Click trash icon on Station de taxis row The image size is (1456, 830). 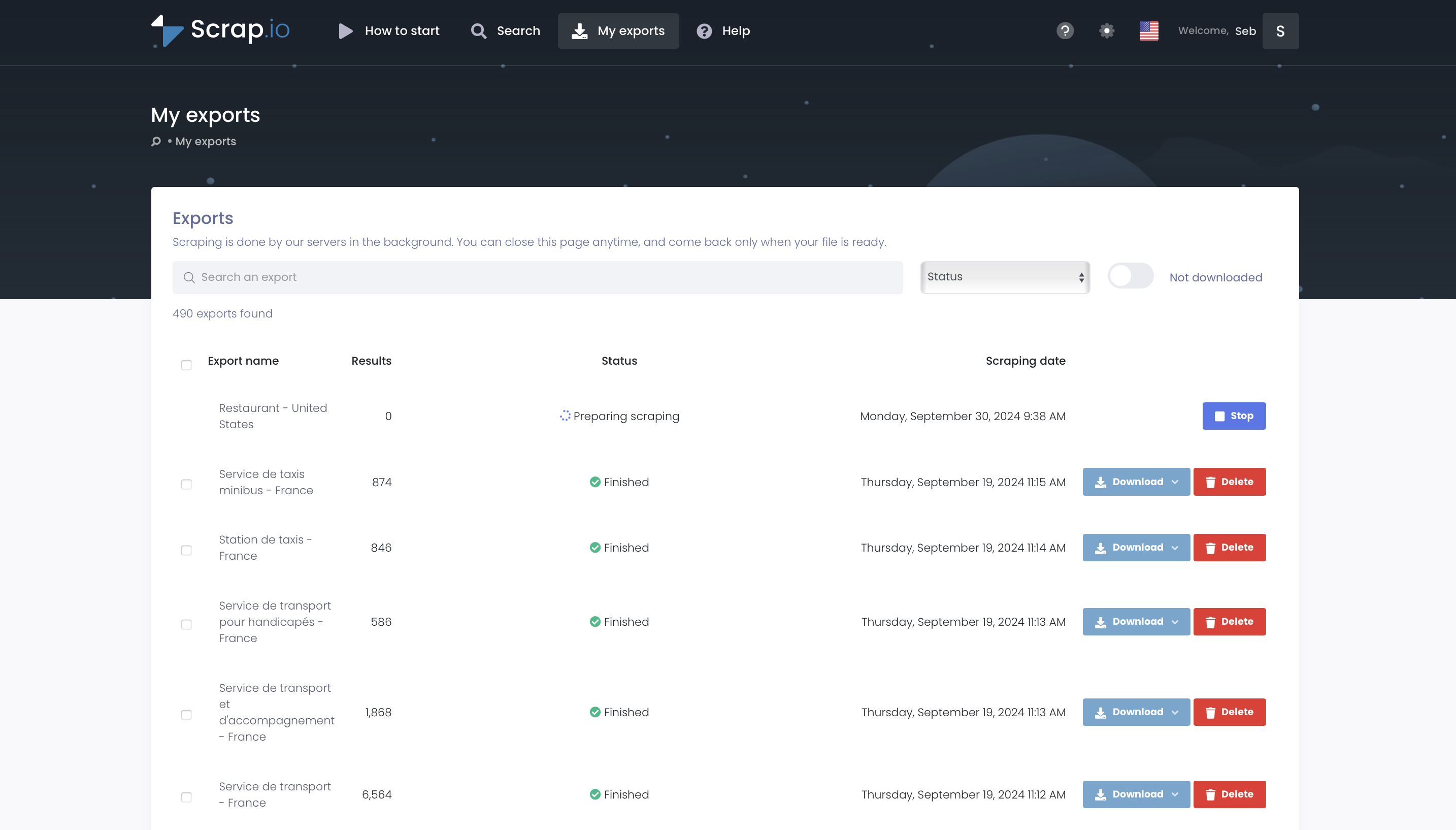pyautogui.click(x=1210, y=548)
